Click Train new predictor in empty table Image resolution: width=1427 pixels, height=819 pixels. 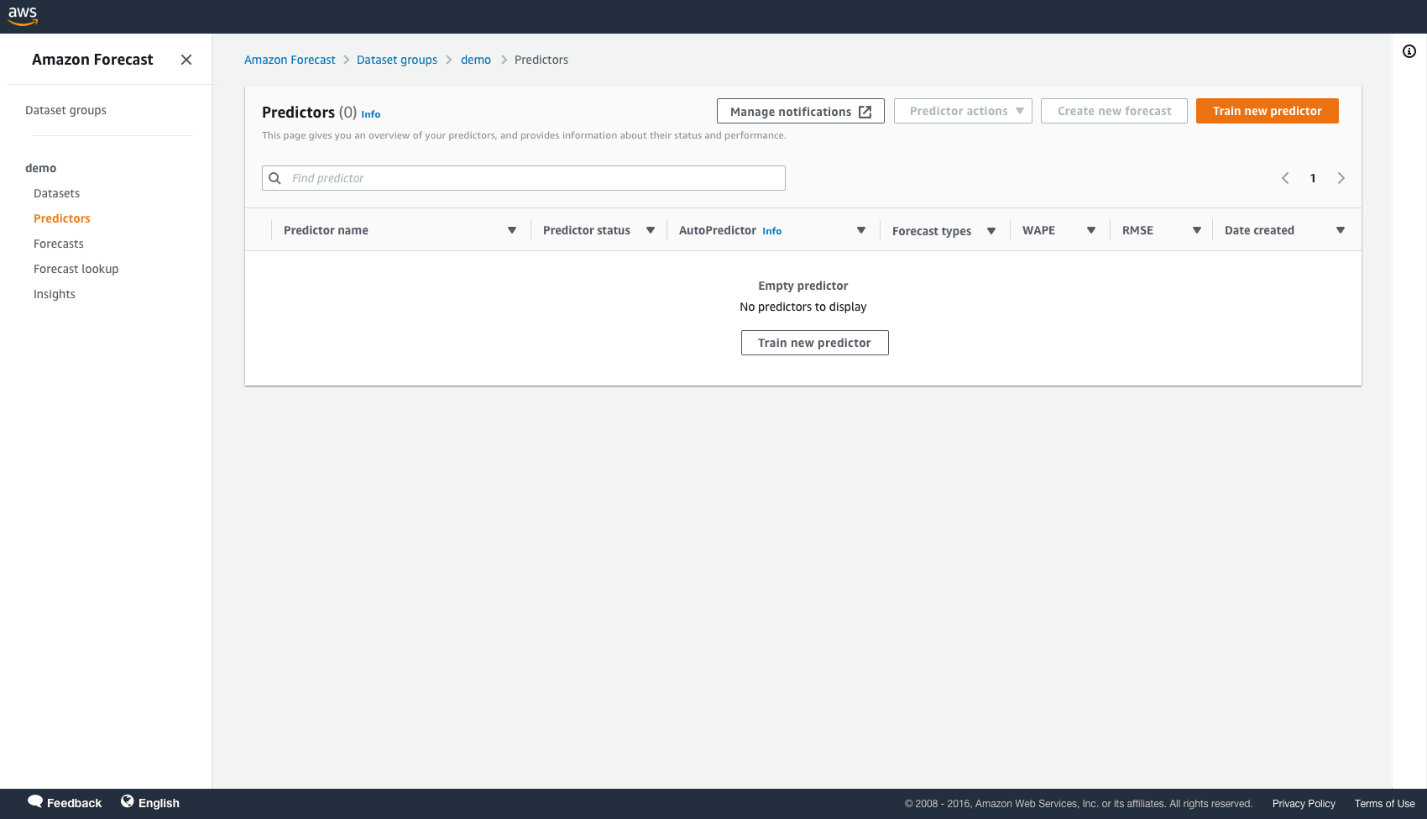point(815,343)
